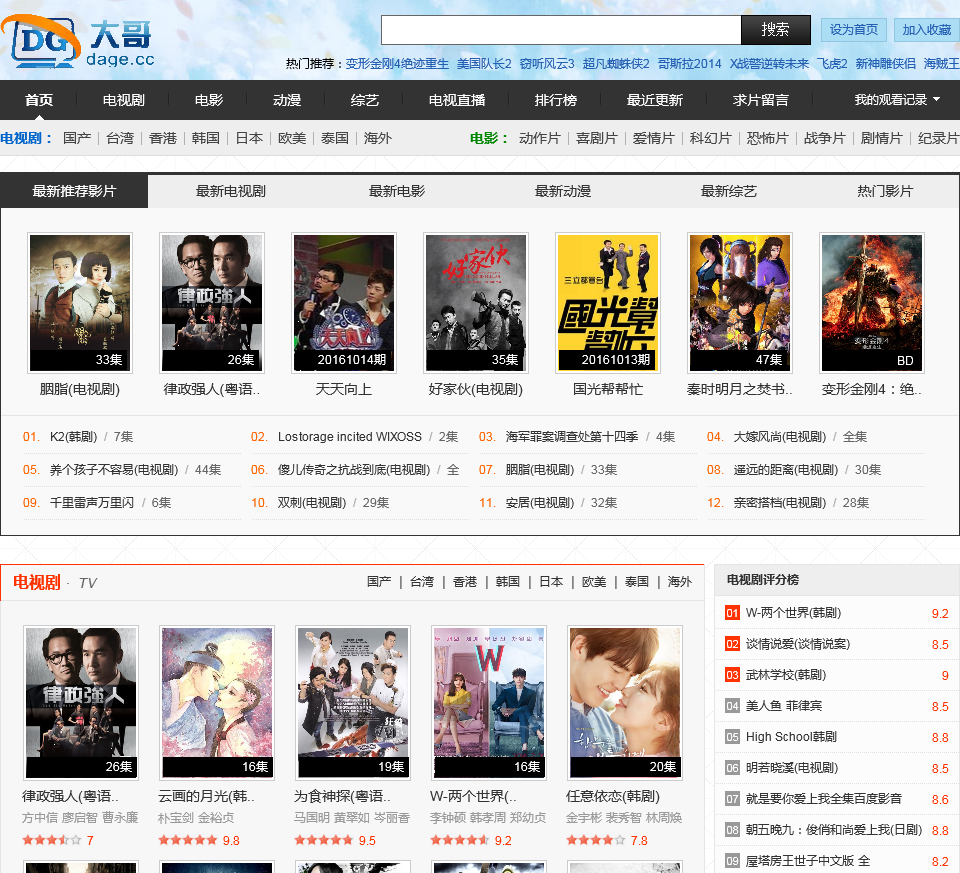Open 国光帮帮忙 20161013期 poster

coord(608,303)
